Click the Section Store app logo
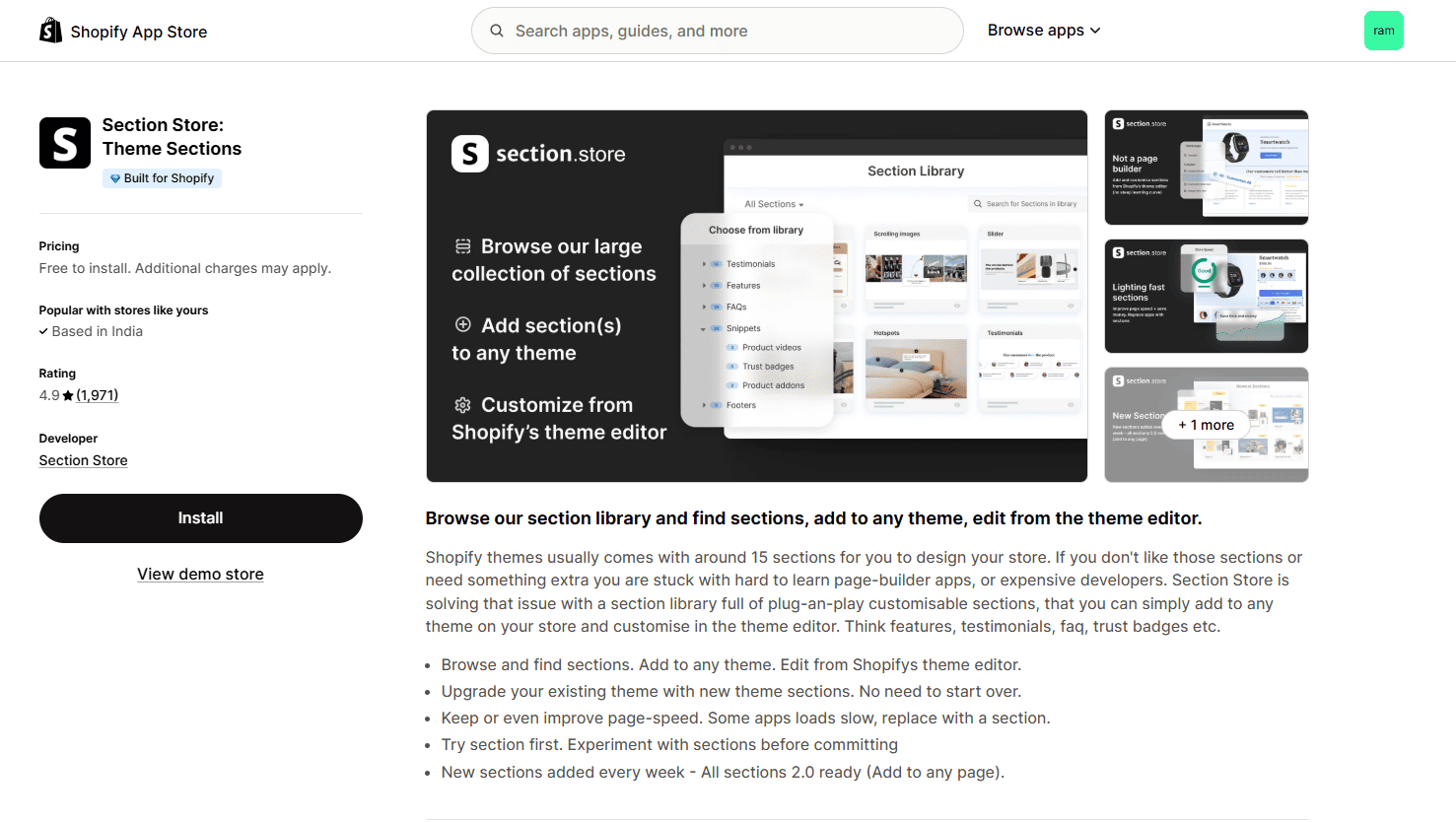This screenshot has width=1456, height=822. coord(65,143)
